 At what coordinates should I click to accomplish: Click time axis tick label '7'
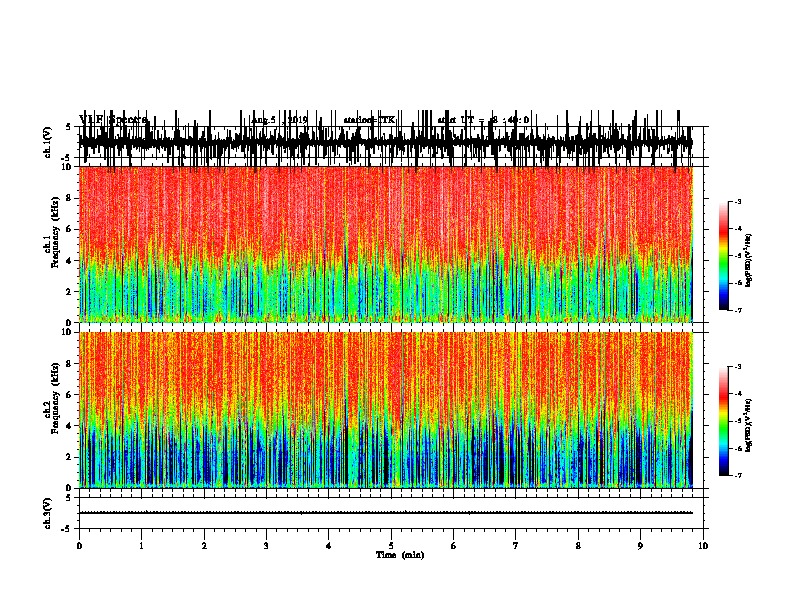pos(516,546)
